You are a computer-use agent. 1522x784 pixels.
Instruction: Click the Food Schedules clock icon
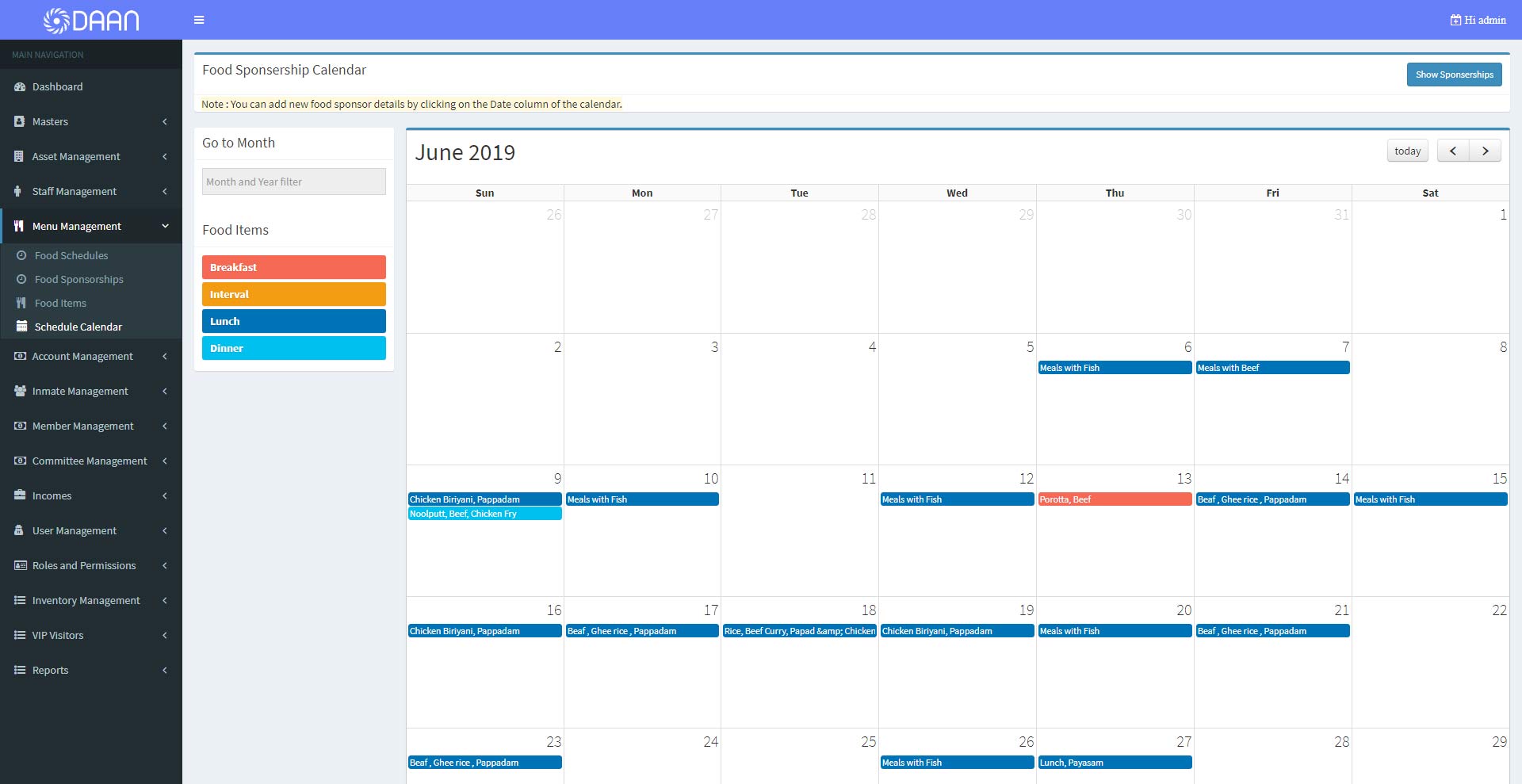[21, 255]
